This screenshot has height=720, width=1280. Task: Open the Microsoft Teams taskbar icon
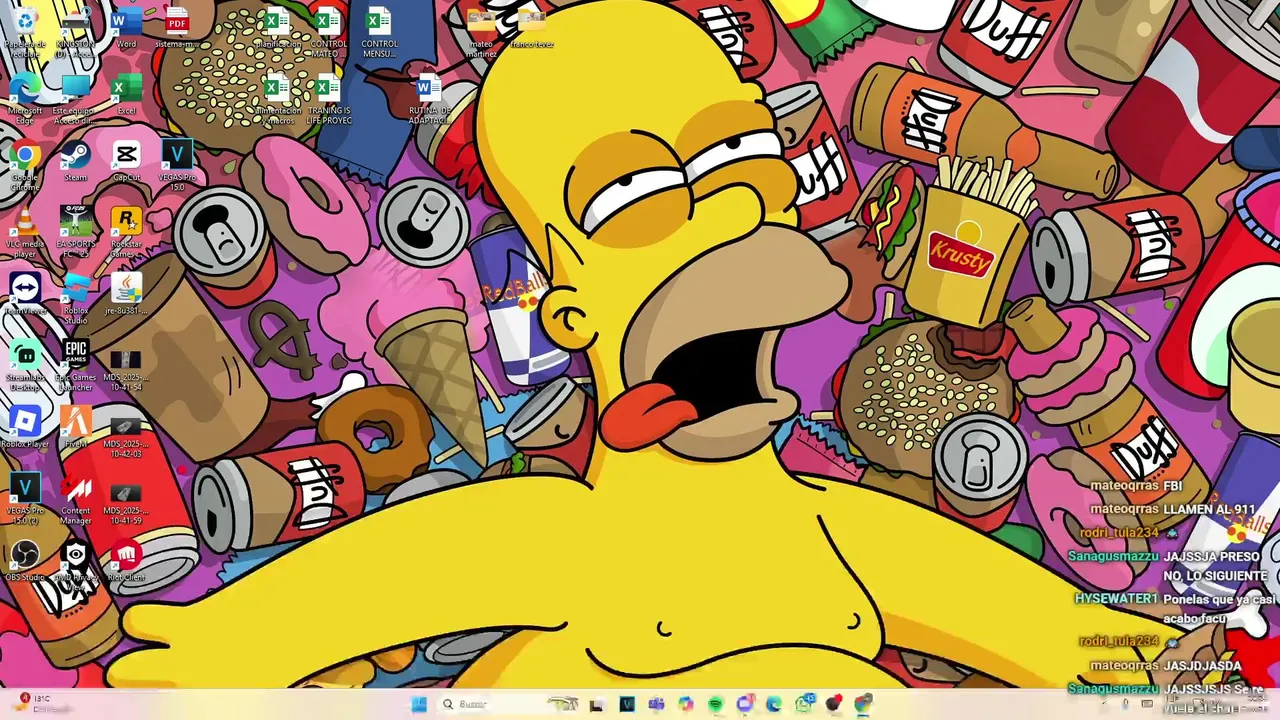point(656,704)
